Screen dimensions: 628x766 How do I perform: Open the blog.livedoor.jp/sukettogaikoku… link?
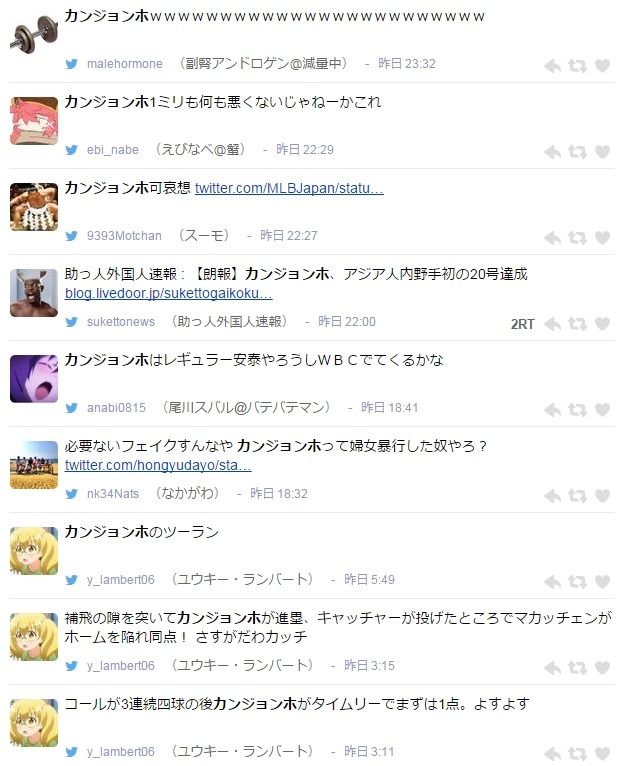click(168, 293)
